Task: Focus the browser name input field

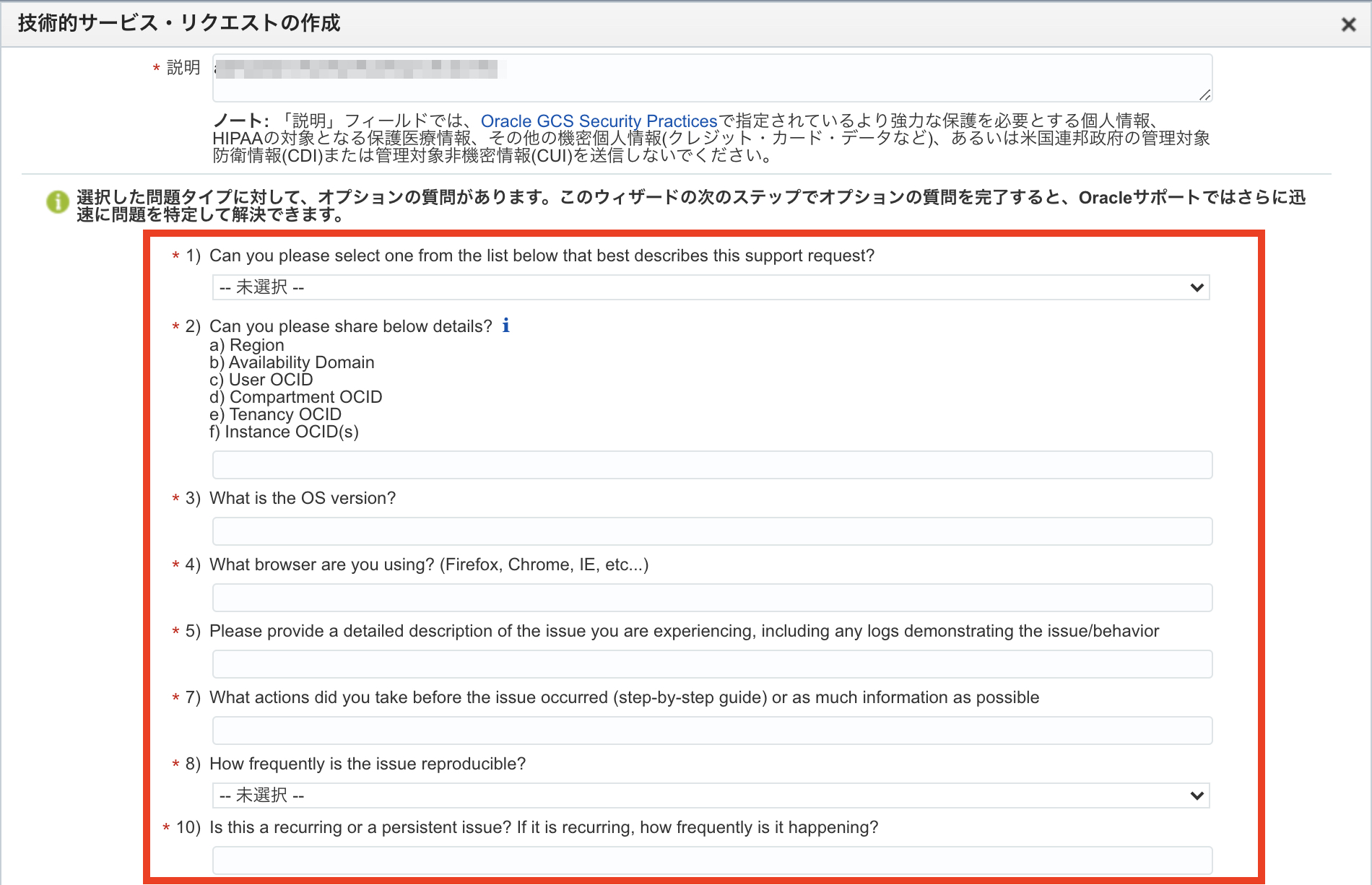Action: pos(711,598)
